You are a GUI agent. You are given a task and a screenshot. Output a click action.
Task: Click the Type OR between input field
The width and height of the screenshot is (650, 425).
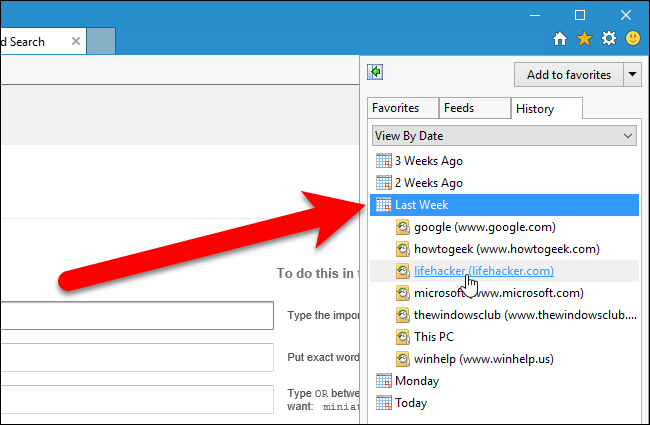click(137, 399)
